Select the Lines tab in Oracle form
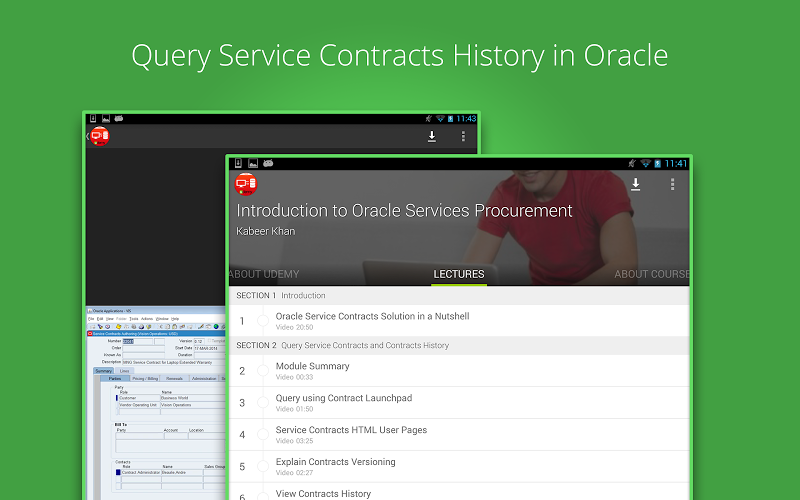The image size is (800, 500). click(x=124, y=371)
